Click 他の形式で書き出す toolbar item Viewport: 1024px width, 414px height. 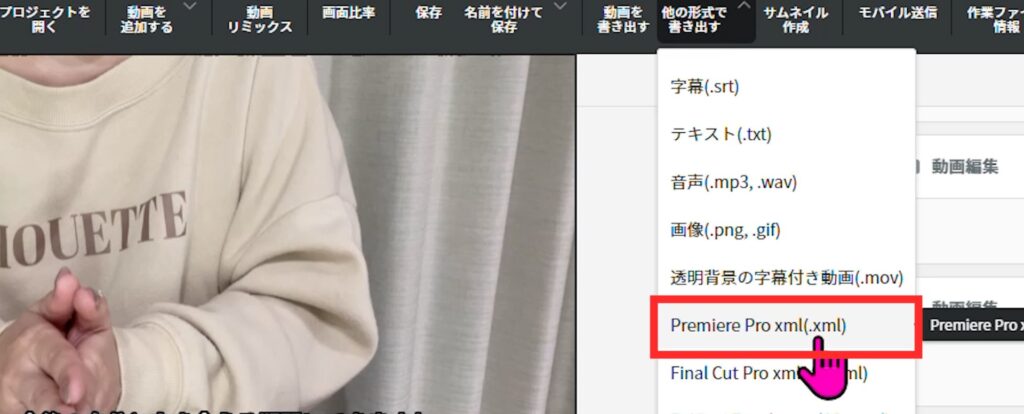pos(694,20)
